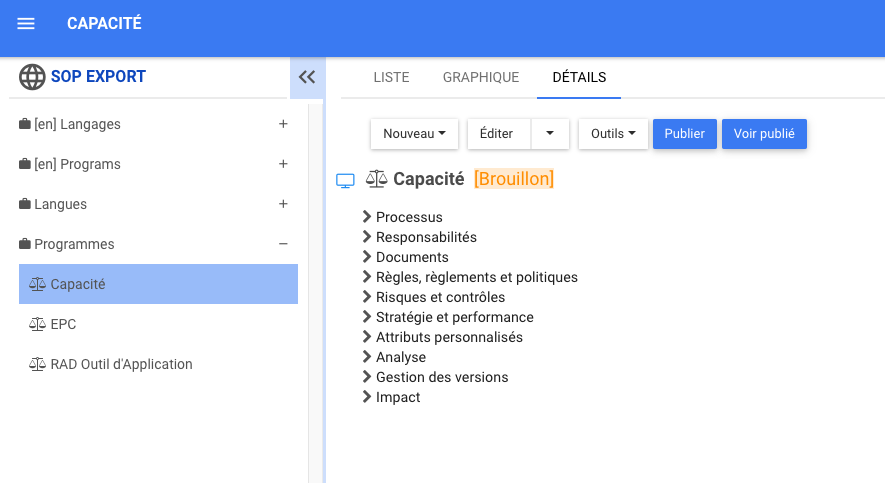Open the Nouveau dropdown menu
This screenshot has height=483, width=885.
tap(414, 134)
